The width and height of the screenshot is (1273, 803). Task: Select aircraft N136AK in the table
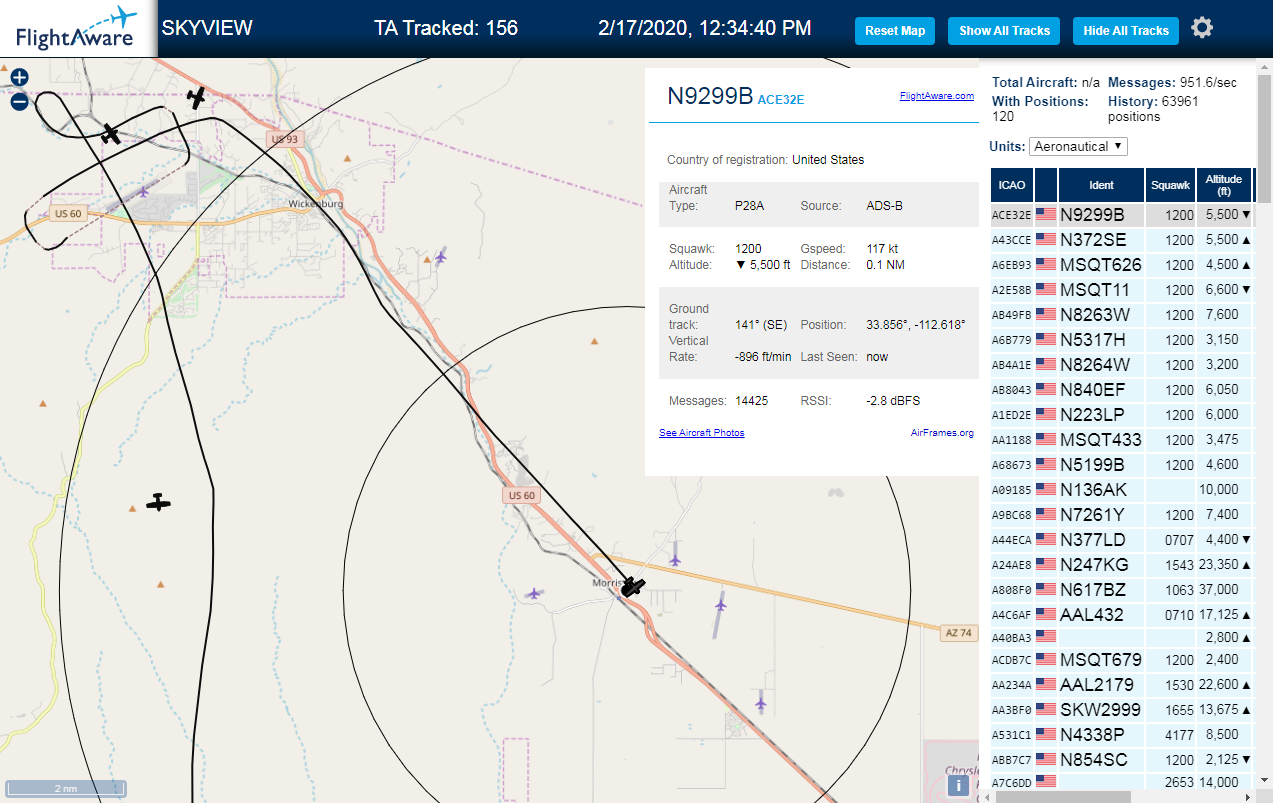click(x=1121, y=489)
